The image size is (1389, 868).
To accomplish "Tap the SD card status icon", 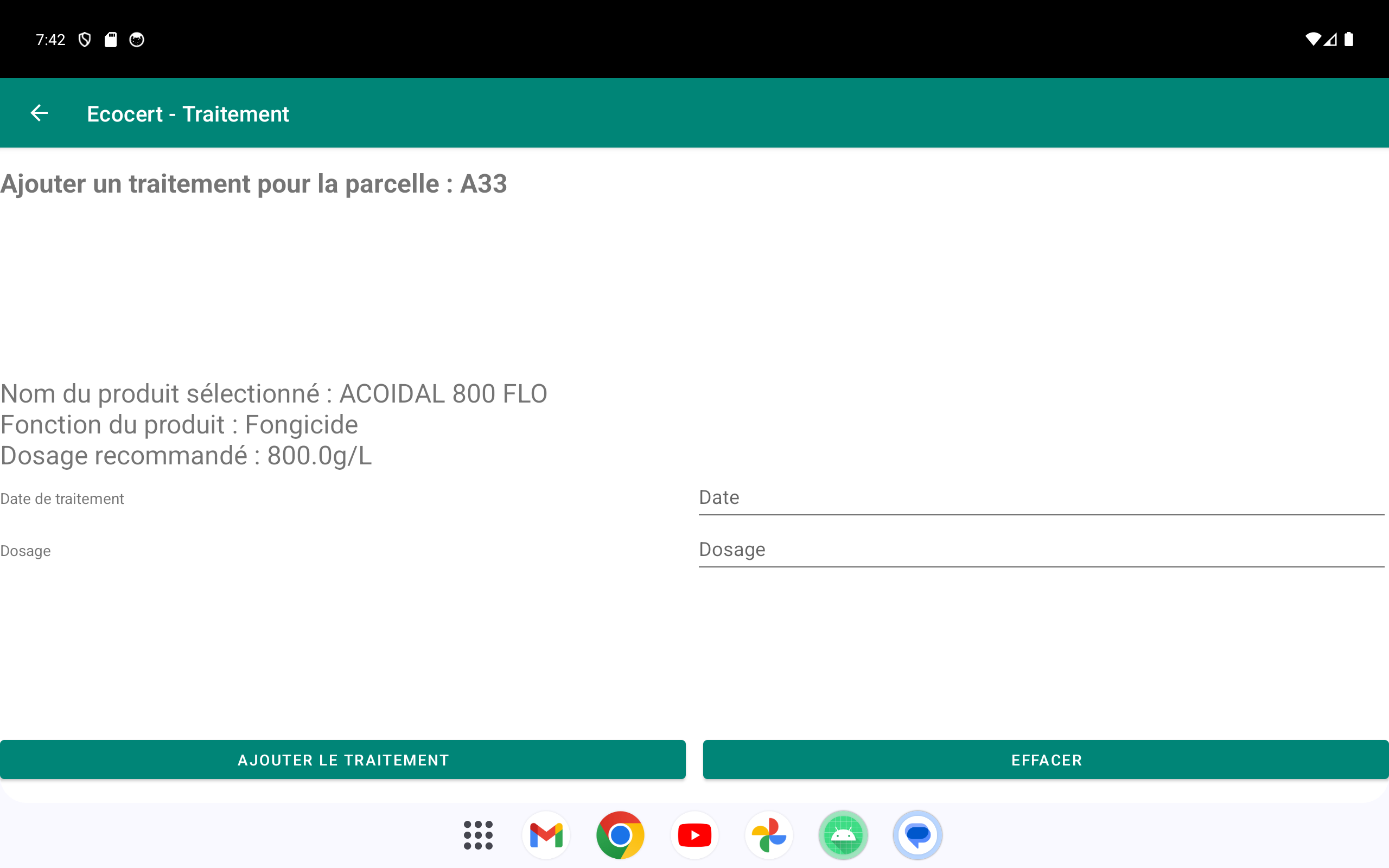I will [x=111, y=40].
